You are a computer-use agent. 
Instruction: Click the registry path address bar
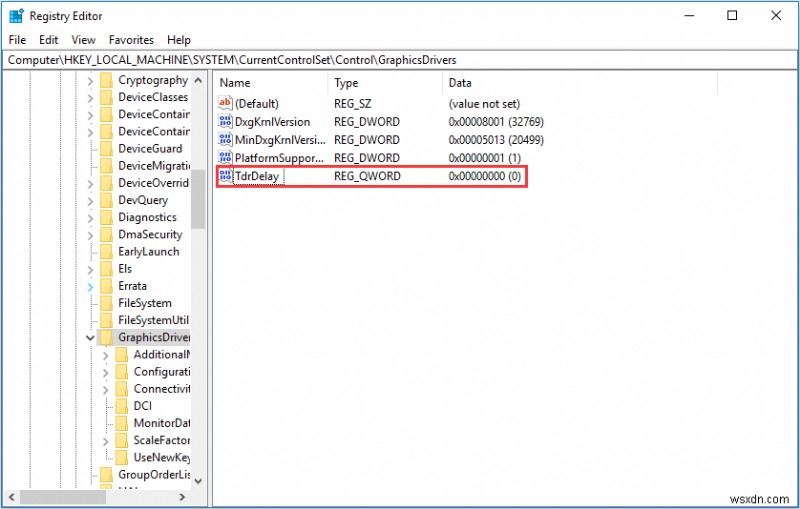400,60
